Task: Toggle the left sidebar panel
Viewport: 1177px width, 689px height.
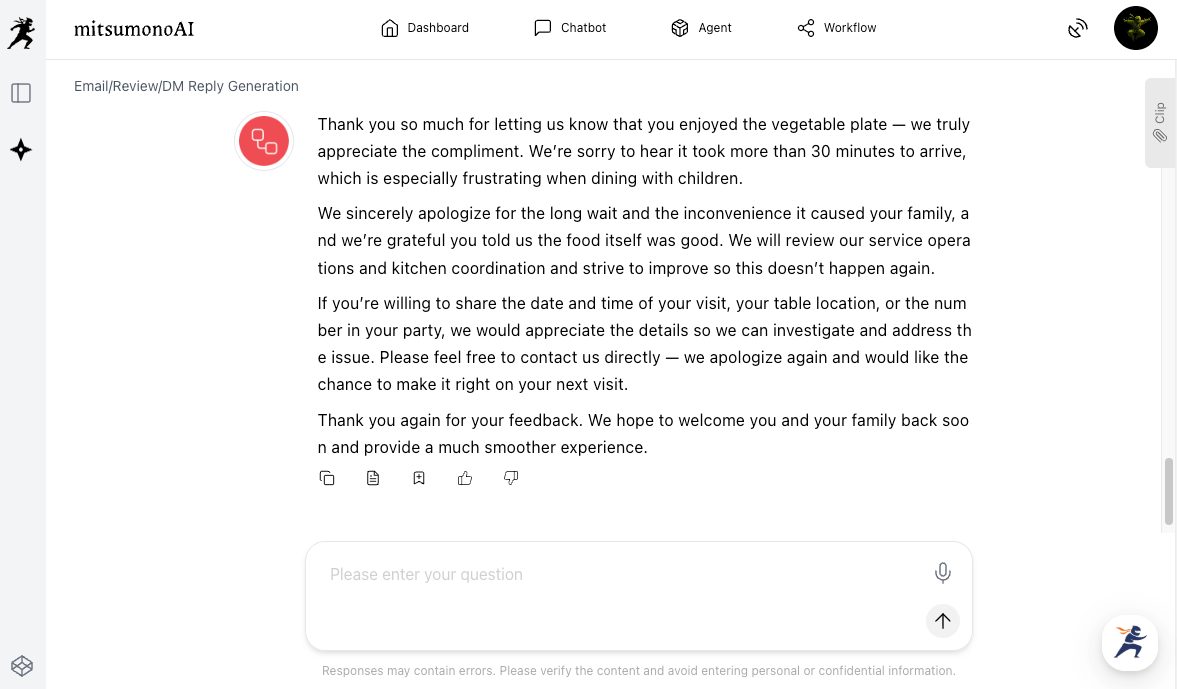Action: (21, 93)
